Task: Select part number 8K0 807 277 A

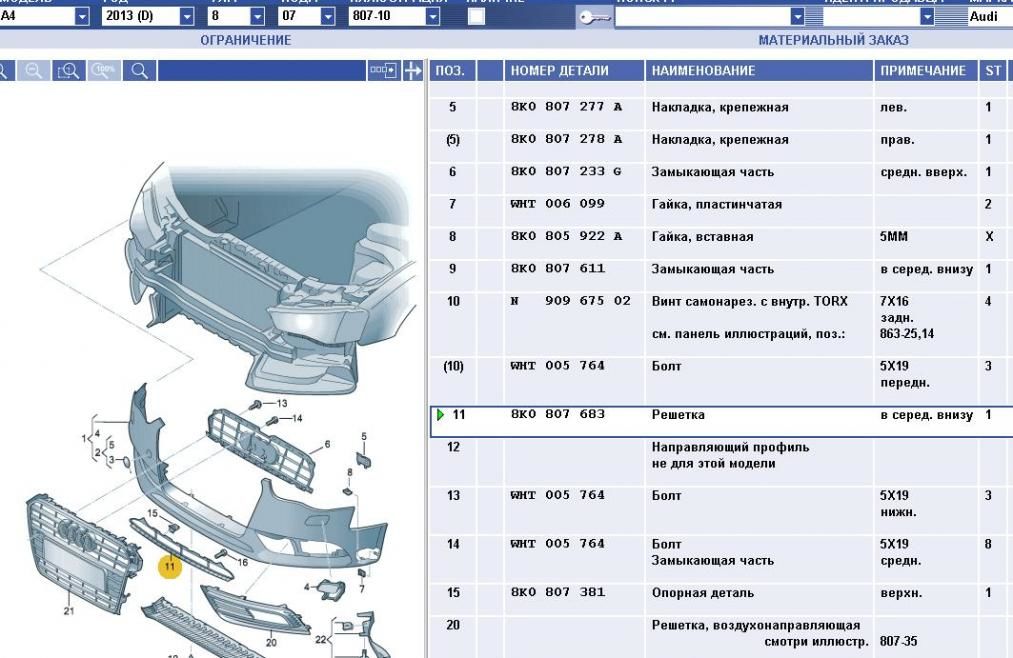Action: pos(567,107)
